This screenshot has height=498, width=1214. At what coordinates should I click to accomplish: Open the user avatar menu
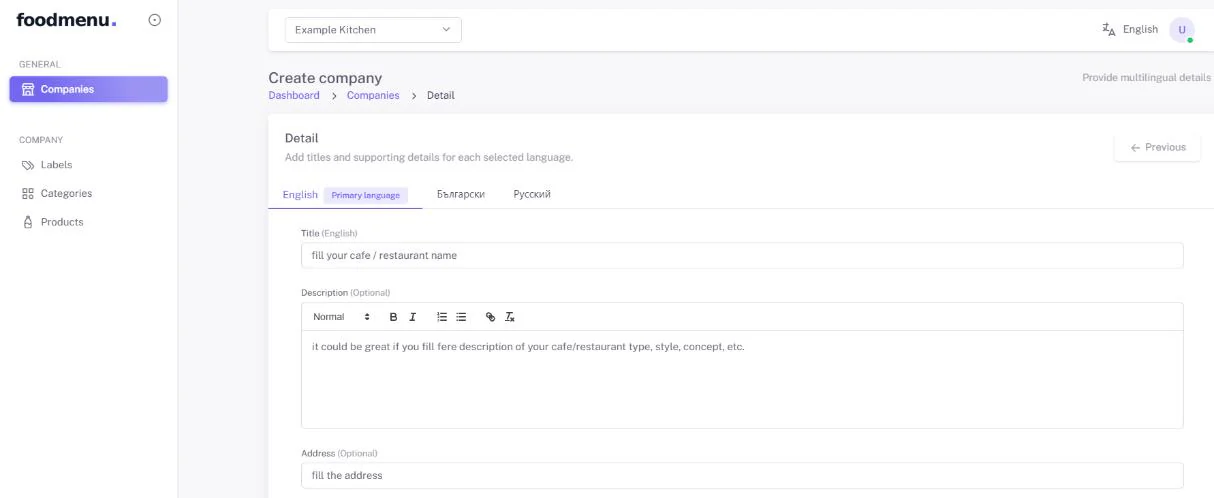(1182, 30)
